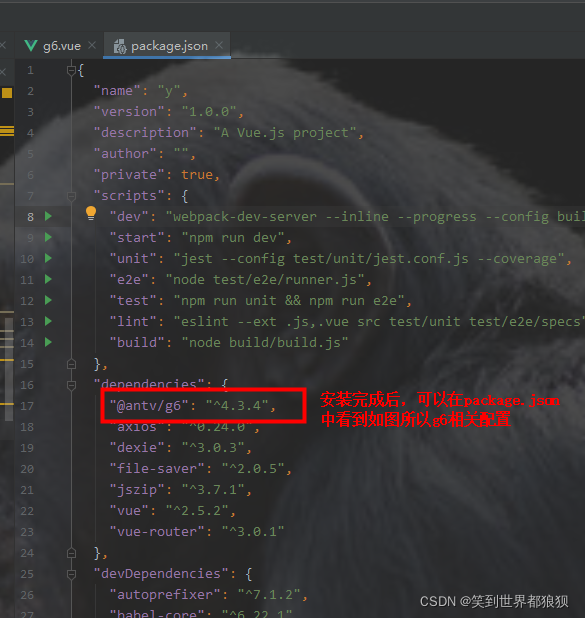The image size is (585, 618).
Task: Switch to the g6.vue tab
Action: coord(61,46)
